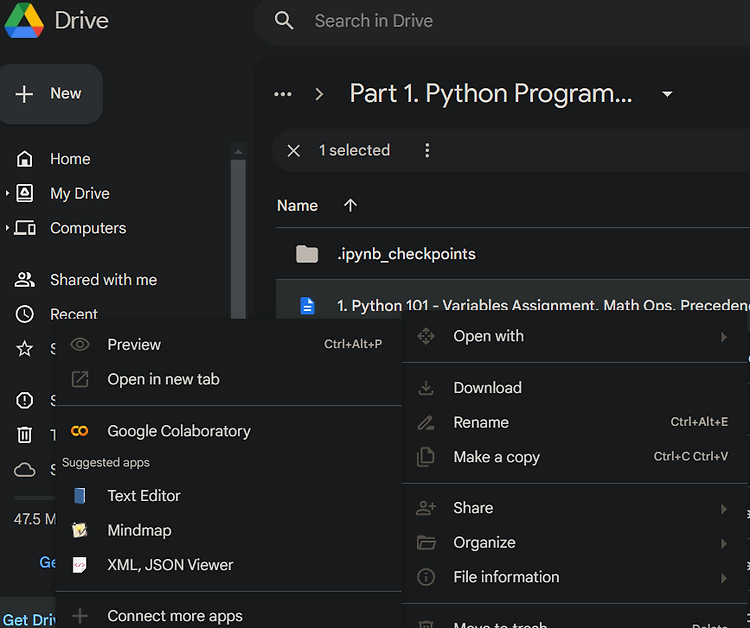Screen dimensions: 750x628
Task: Open Home in the sidebar
Action: pos(70,159)
